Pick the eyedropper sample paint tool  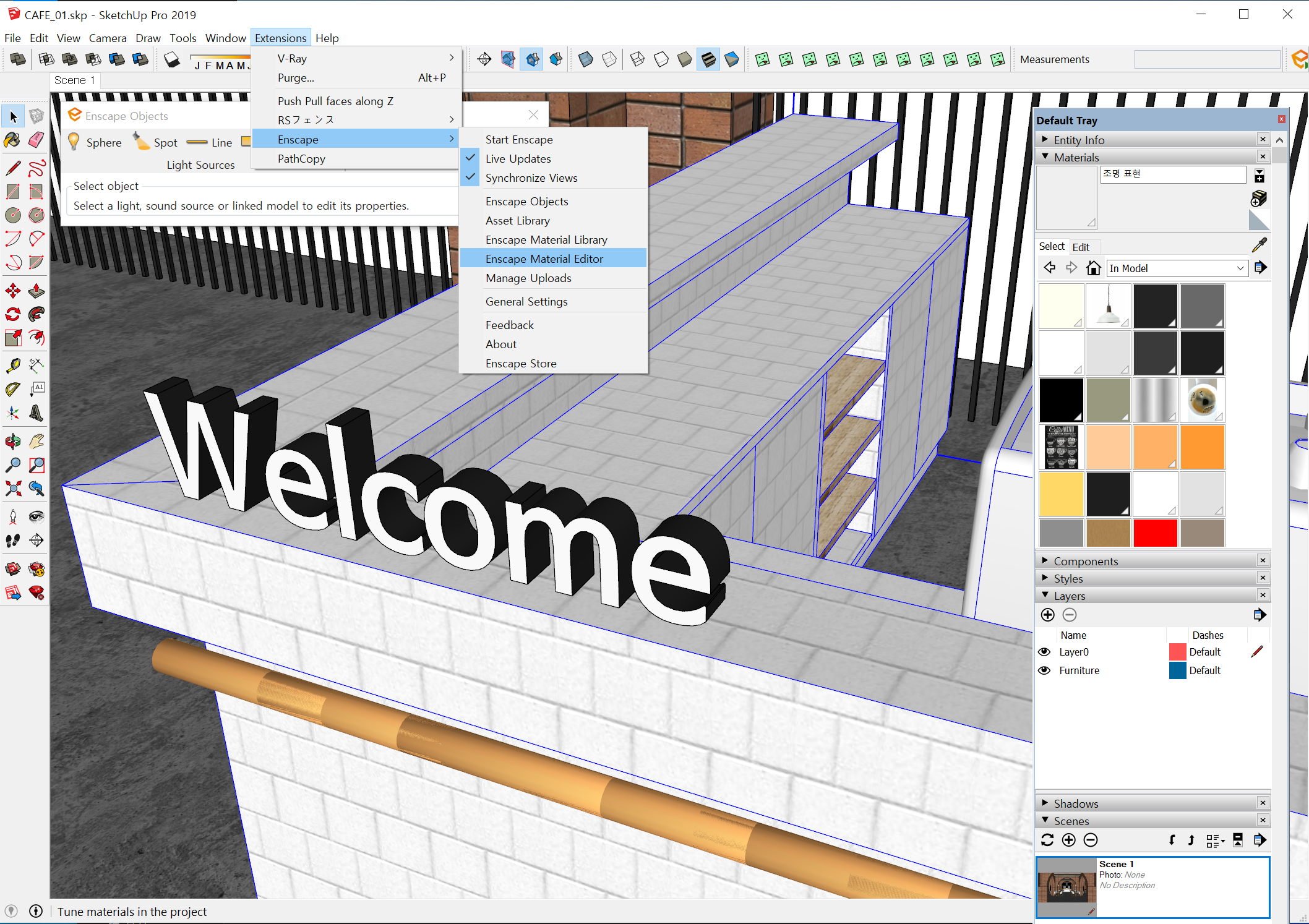[1260, 246]
